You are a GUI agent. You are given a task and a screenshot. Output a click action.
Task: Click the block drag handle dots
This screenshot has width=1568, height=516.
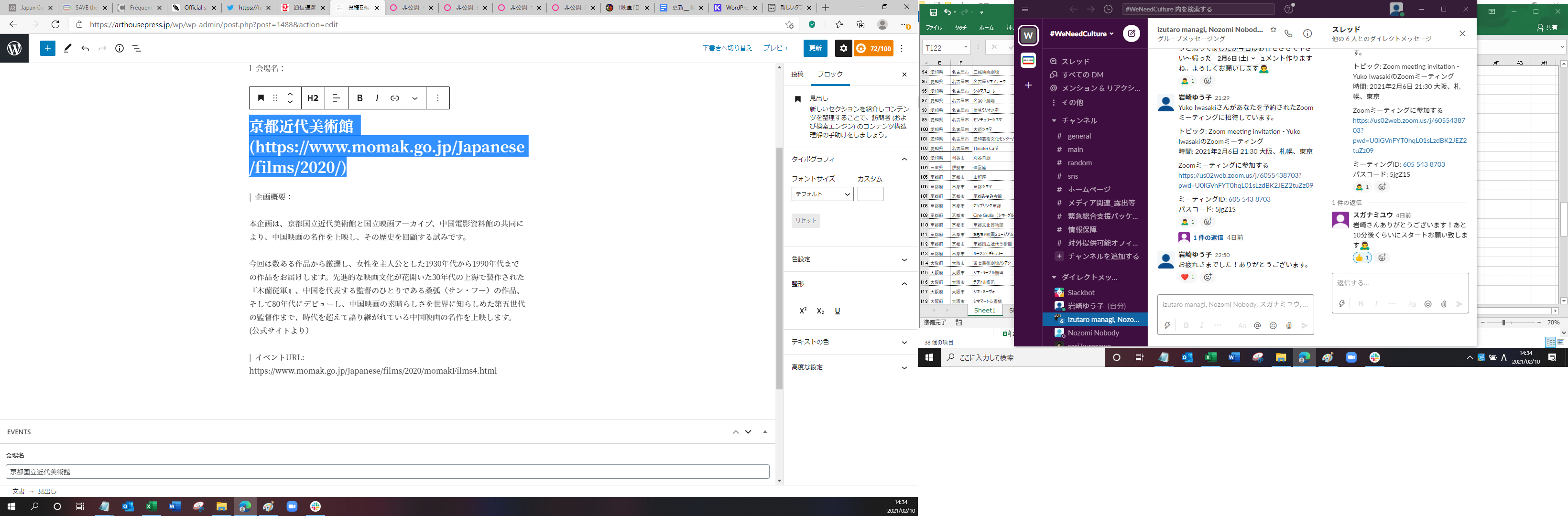click(x=275, y=98)
